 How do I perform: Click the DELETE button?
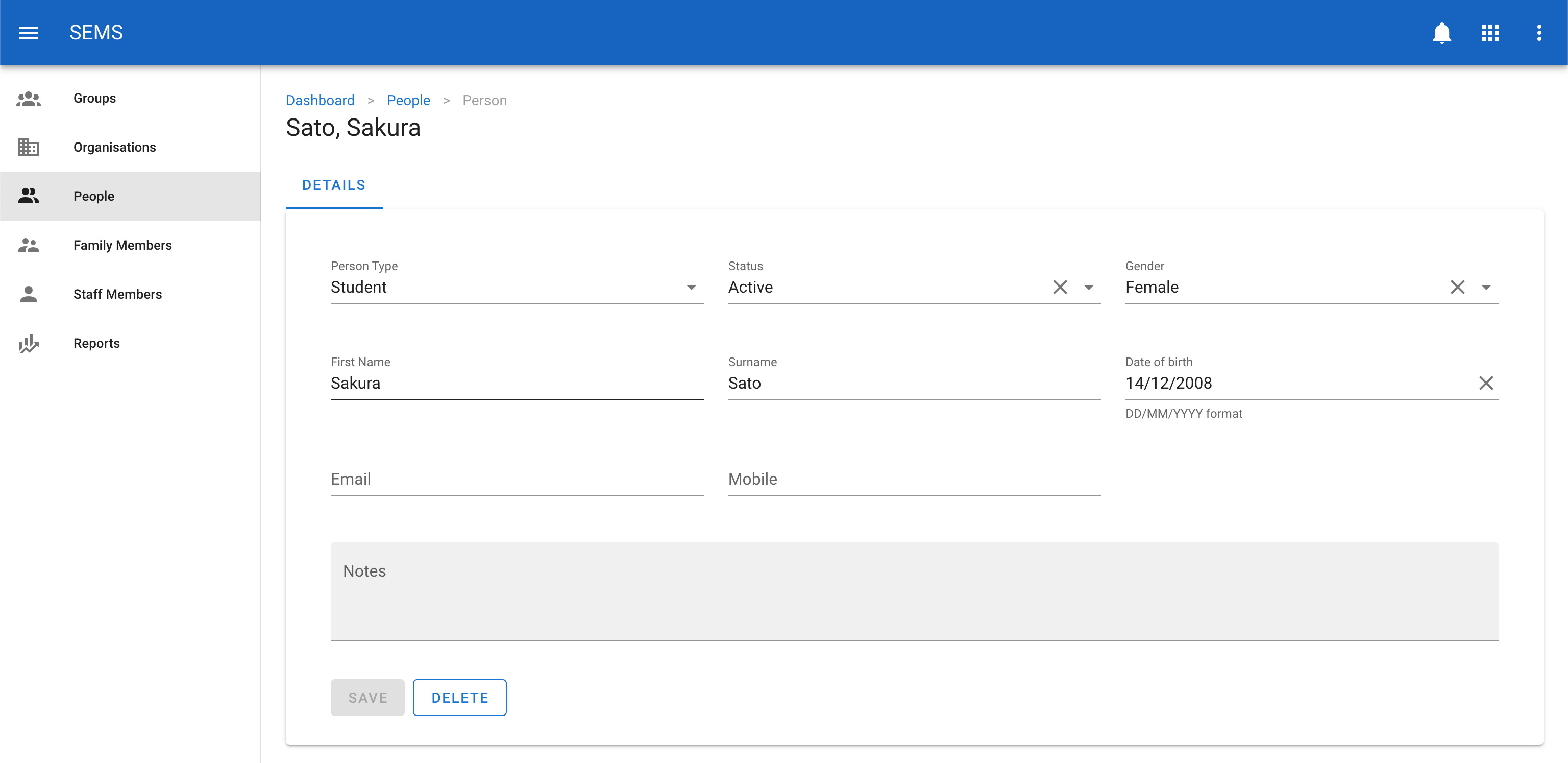pos(459,698)
